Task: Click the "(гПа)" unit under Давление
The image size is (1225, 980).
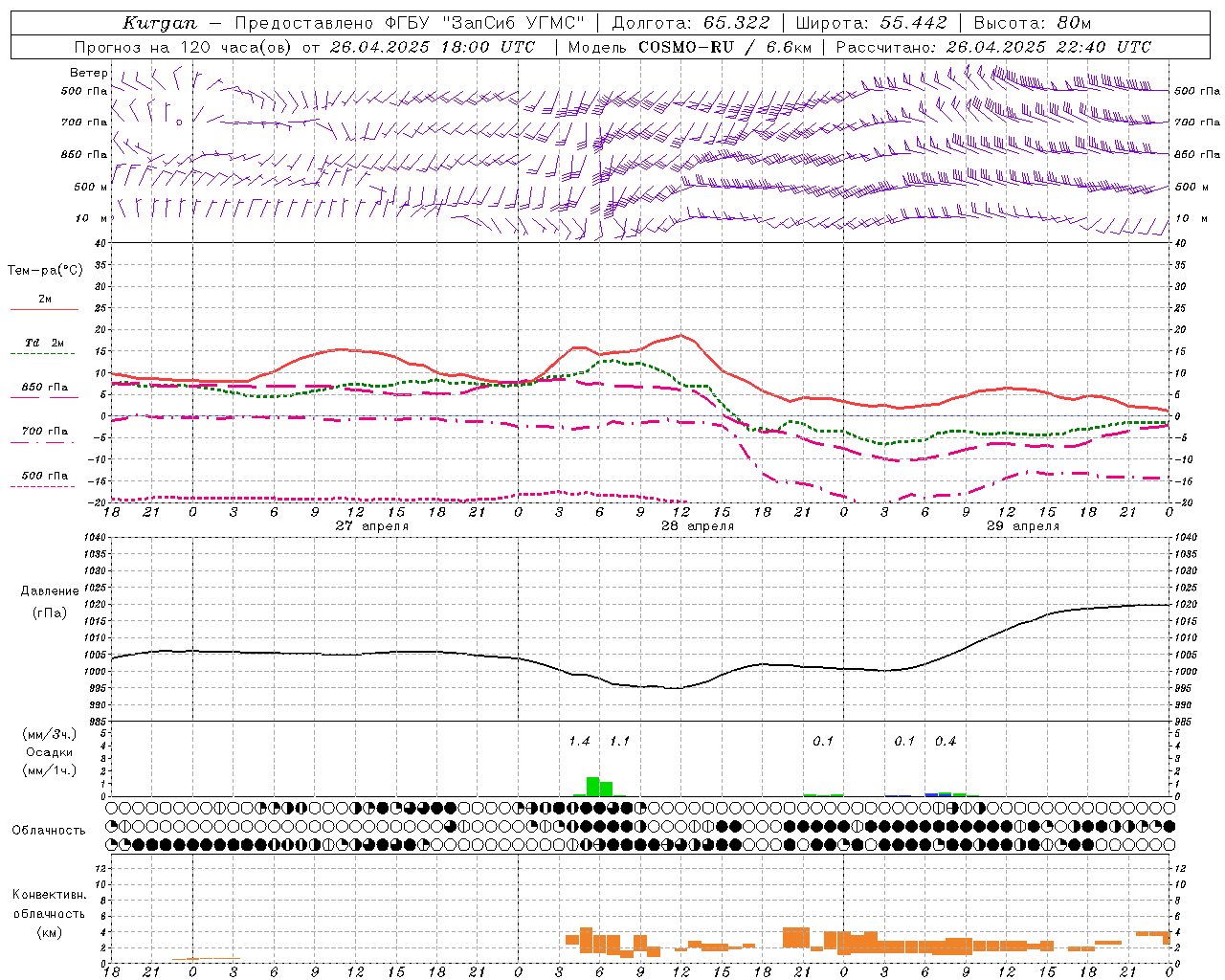Action: point(50,612)
